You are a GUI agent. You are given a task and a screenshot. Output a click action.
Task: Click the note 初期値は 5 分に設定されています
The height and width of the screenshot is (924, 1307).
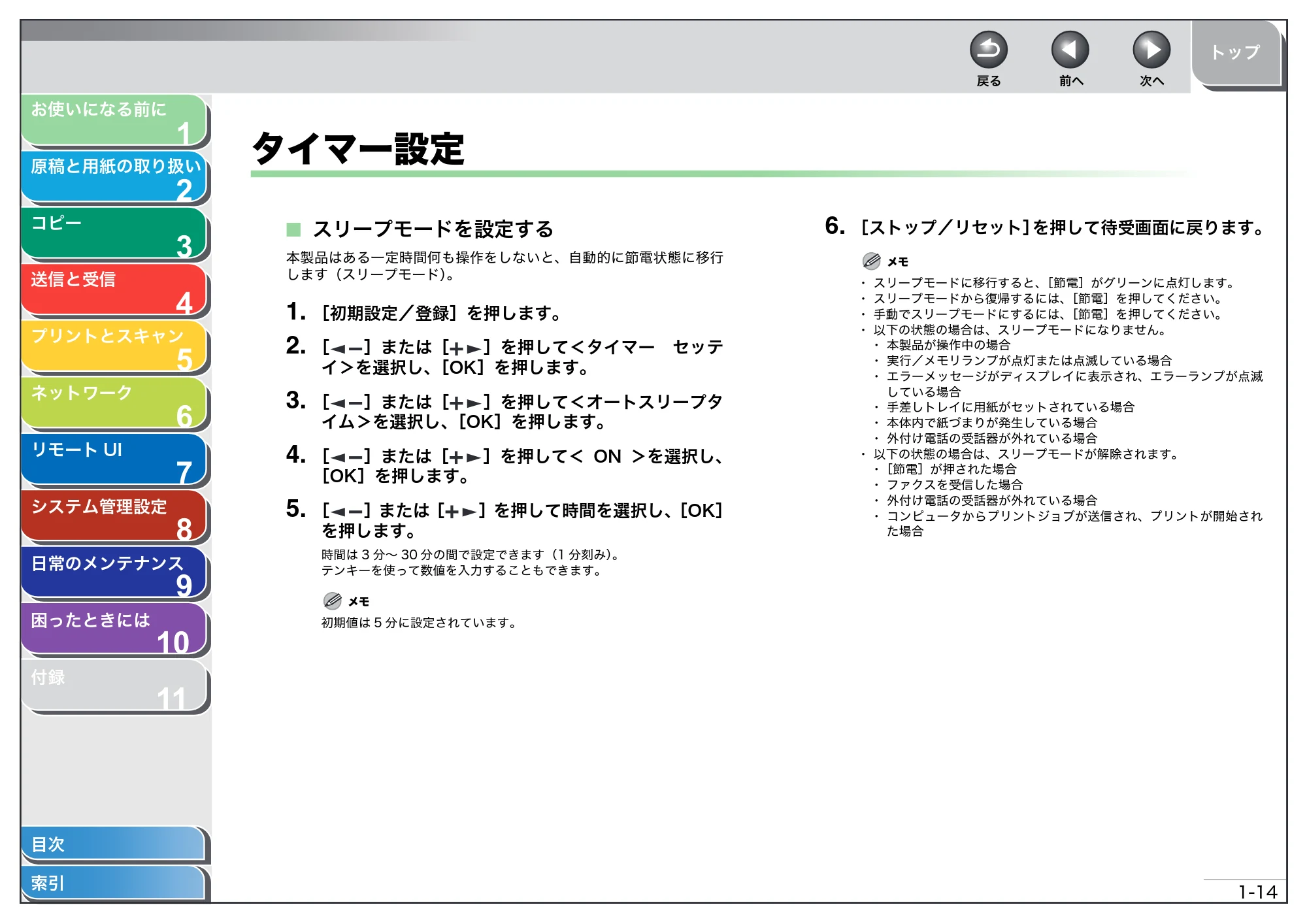coord(419,623)
